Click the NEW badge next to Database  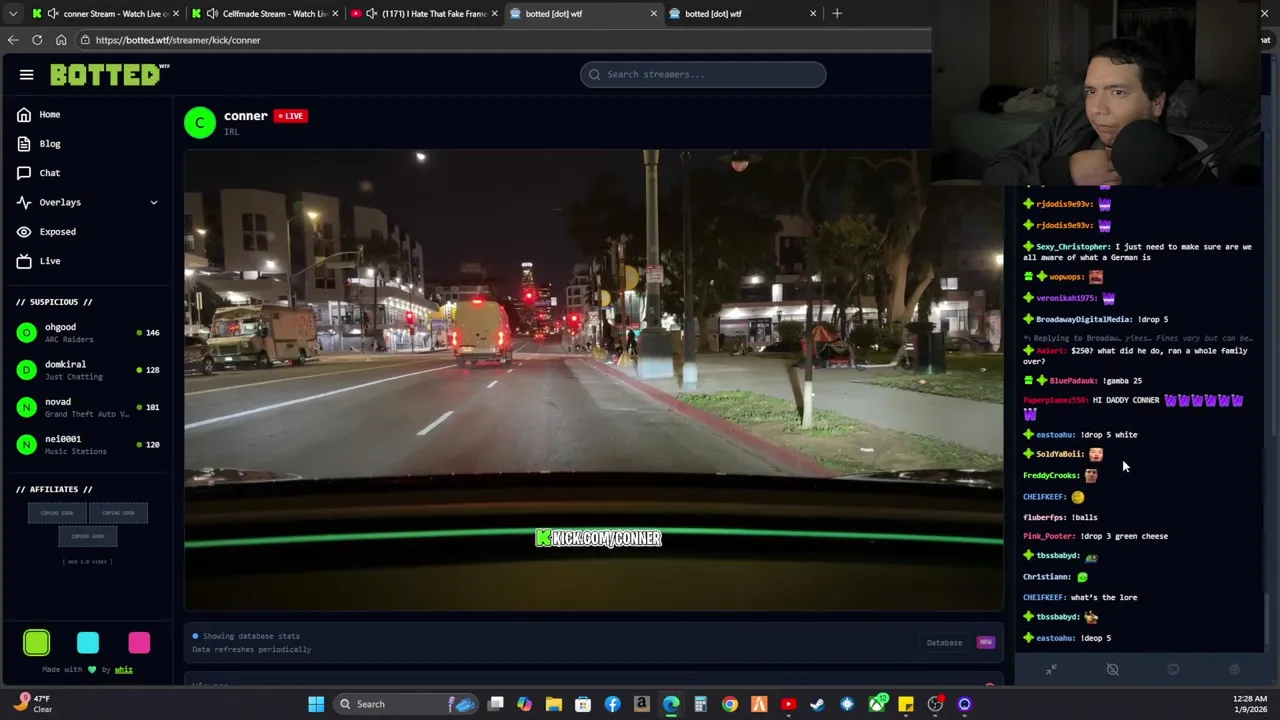(985, 643)
